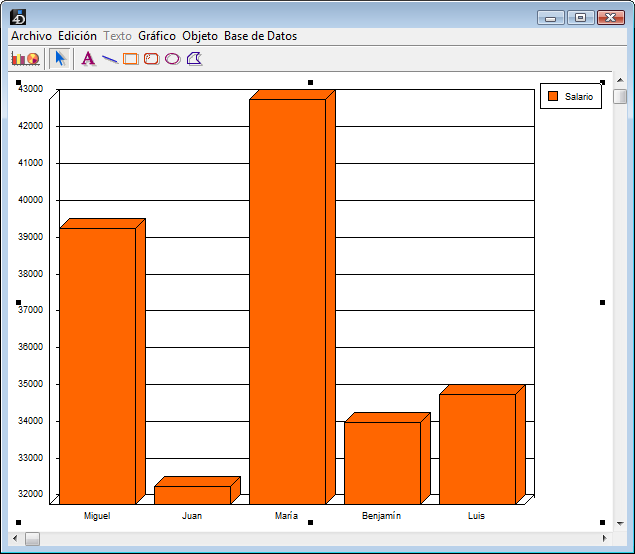Select the rounded rectangle tool
The image size is (635, 554).
pos(151,59)
